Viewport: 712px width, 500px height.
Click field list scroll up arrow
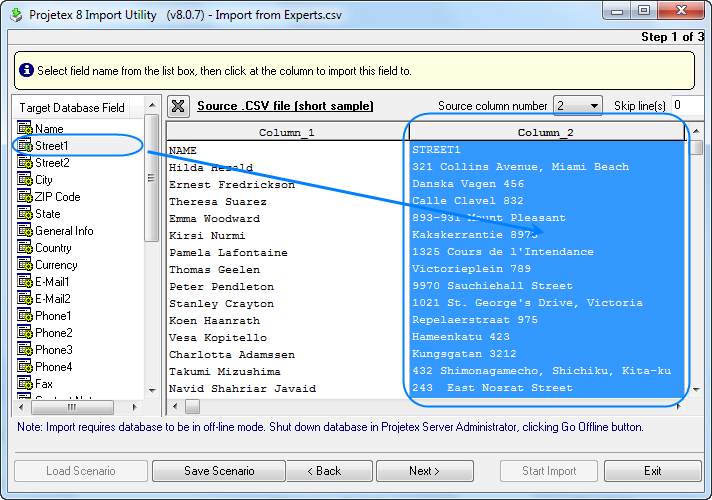point(152,105)
